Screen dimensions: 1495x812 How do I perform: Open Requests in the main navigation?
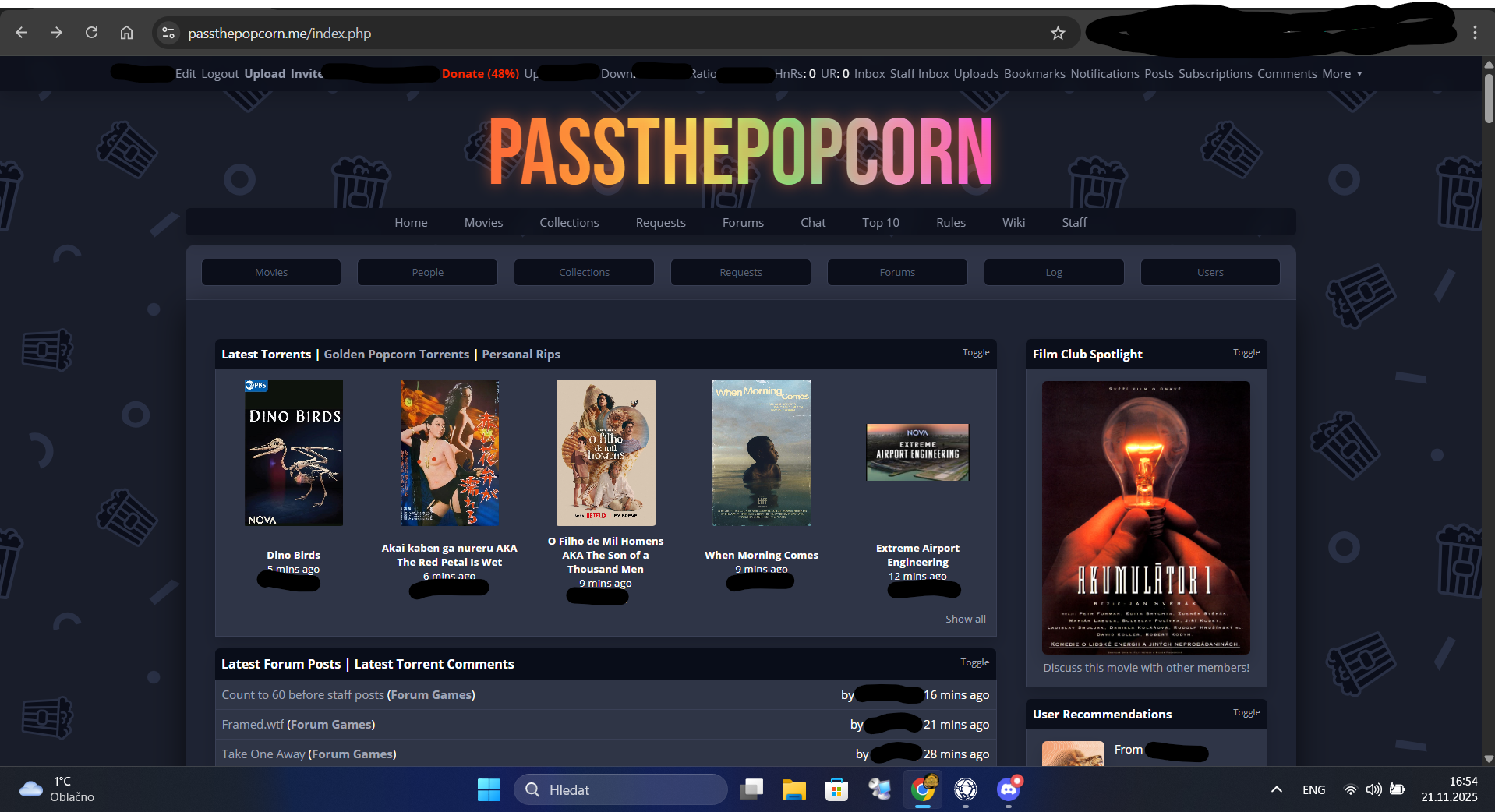(x=660, y=222)
